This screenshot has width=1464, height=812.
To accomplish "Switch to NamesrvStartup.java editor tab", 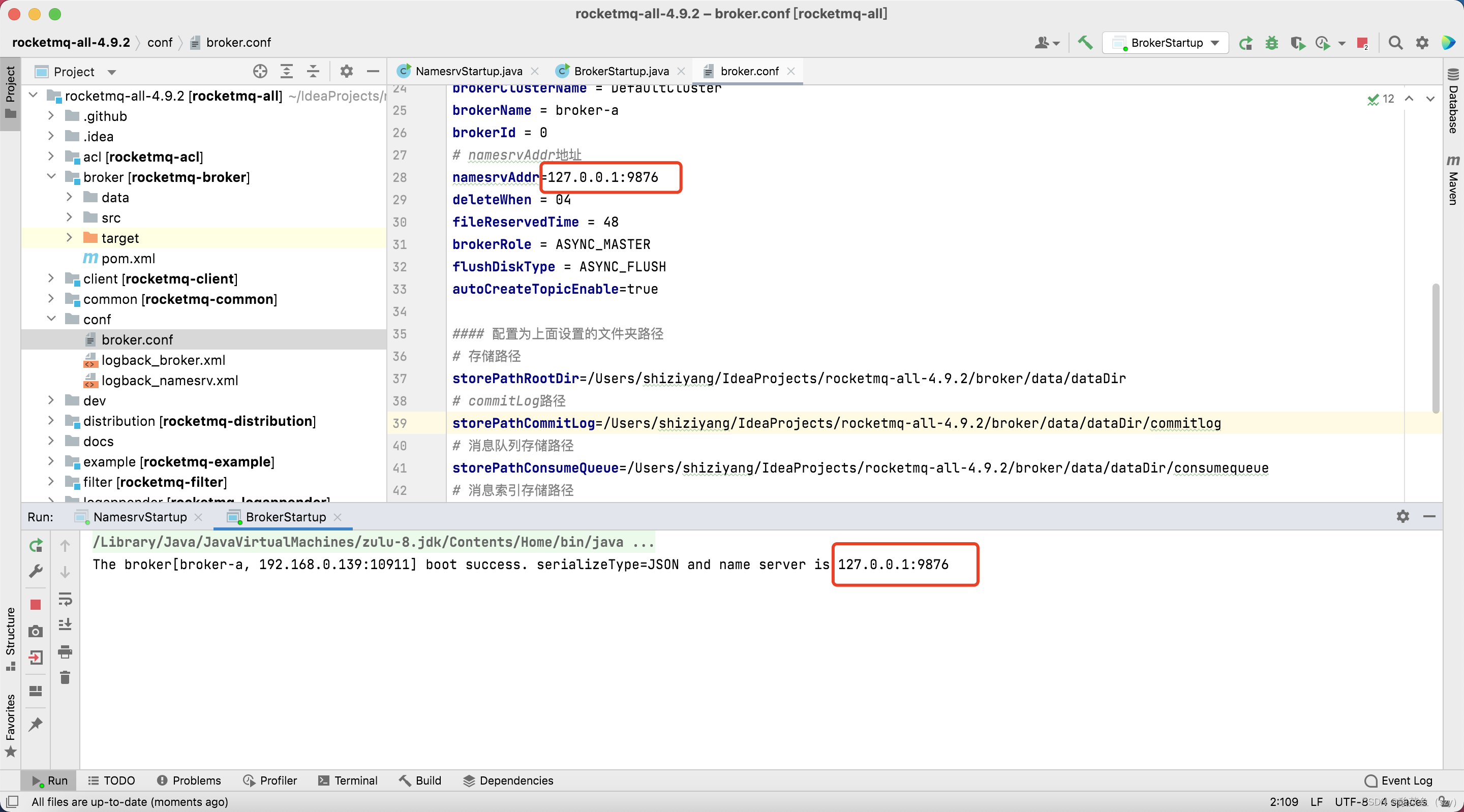I will point(468,71).
